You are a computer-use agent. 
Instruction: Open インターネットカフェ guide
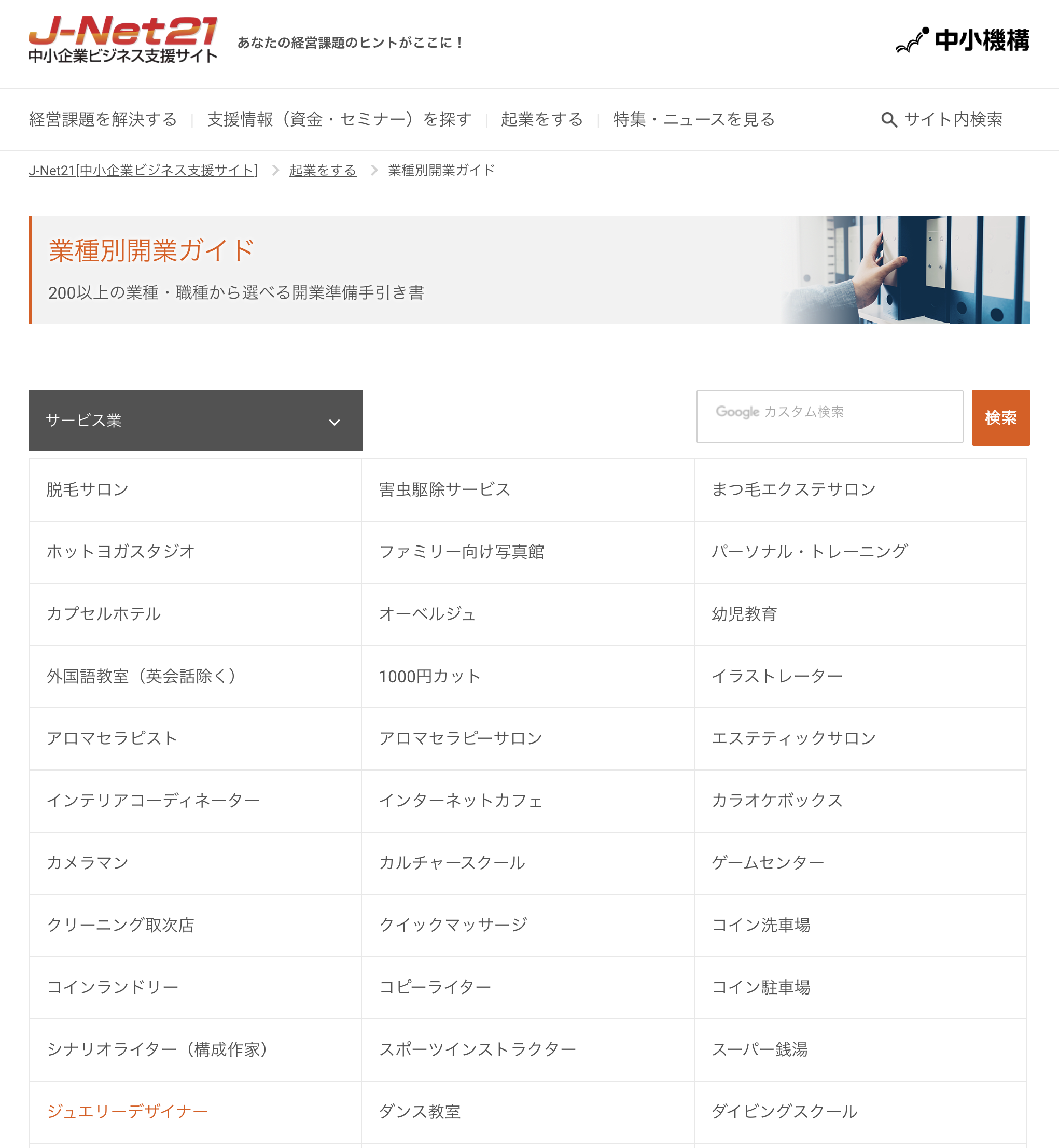point(528,801)
